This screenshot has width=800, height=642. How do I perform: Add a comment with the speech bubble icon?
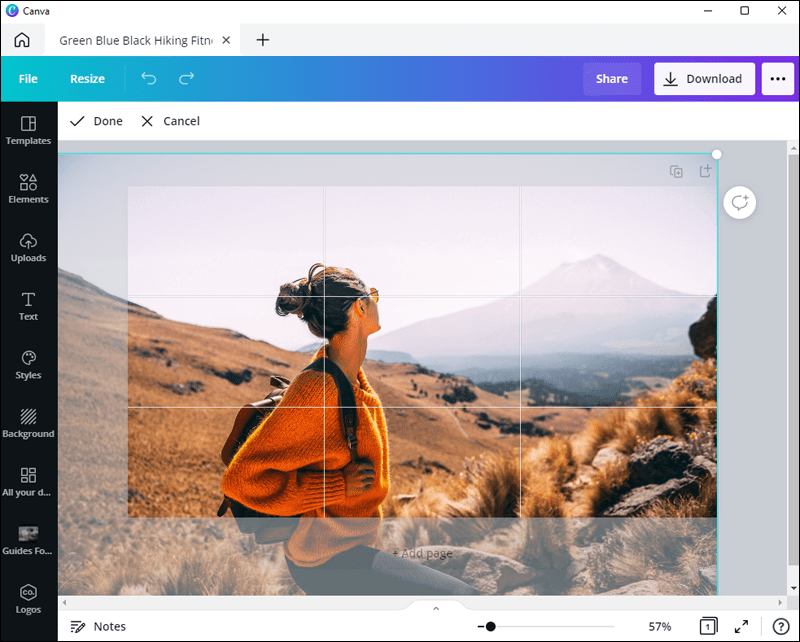pos(739,203)
